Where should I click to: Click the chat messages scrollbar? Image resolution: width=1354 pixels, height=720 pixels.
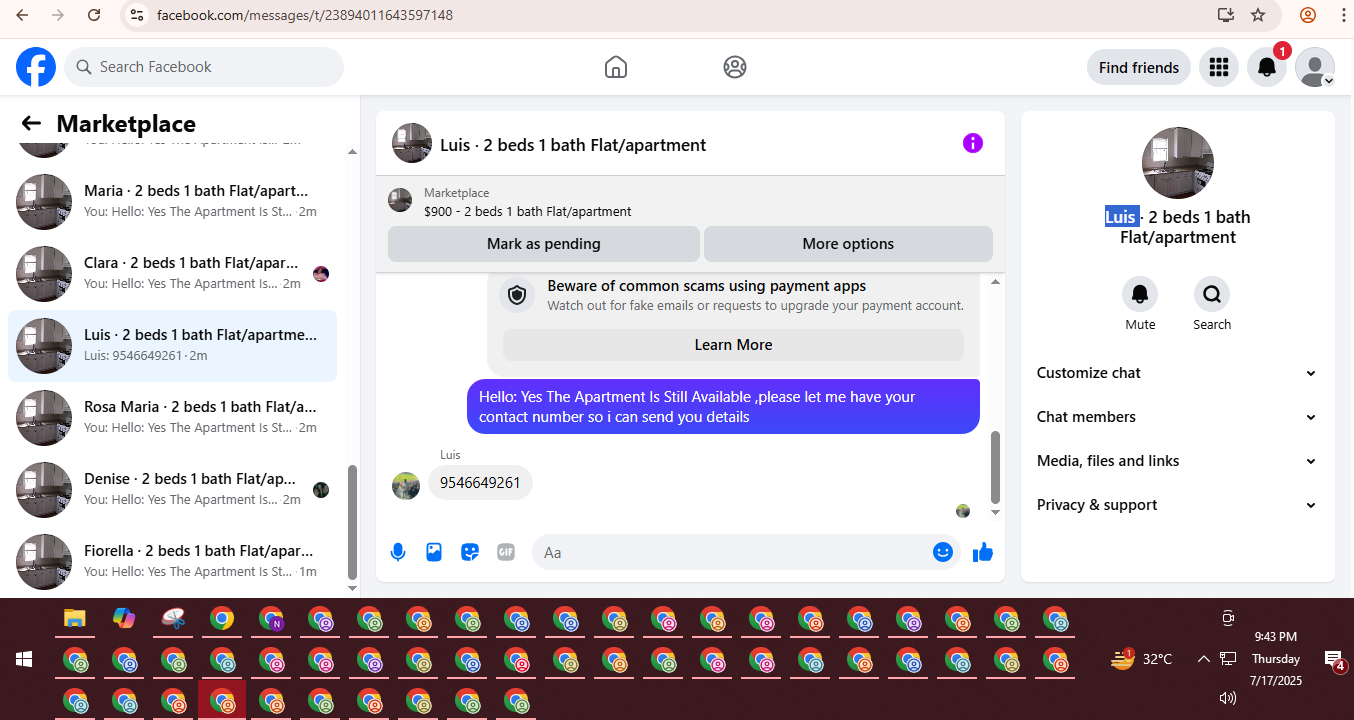995,467
